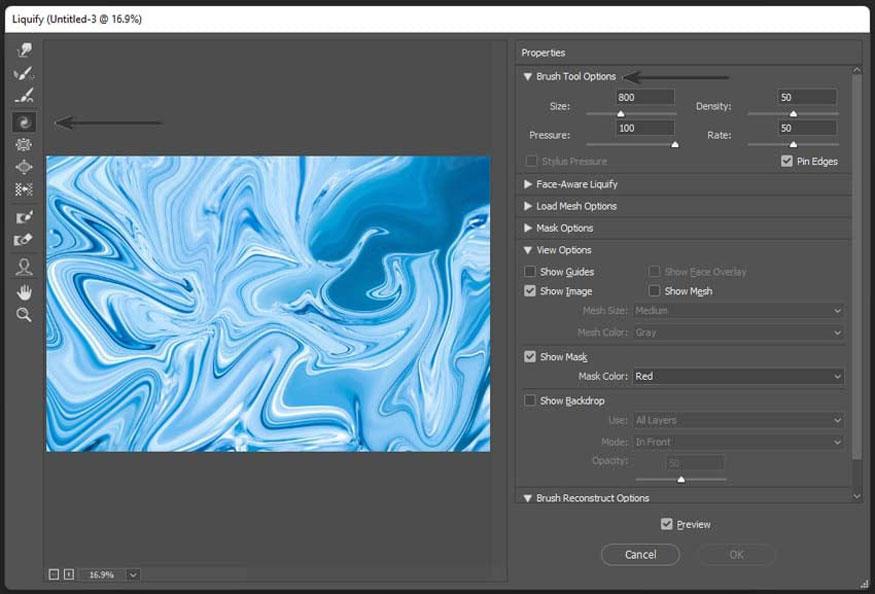Select the Thaw Mask tool
The height and width of the screenshot is (594, 875).
pyautogui.click(x=24, y=240)
